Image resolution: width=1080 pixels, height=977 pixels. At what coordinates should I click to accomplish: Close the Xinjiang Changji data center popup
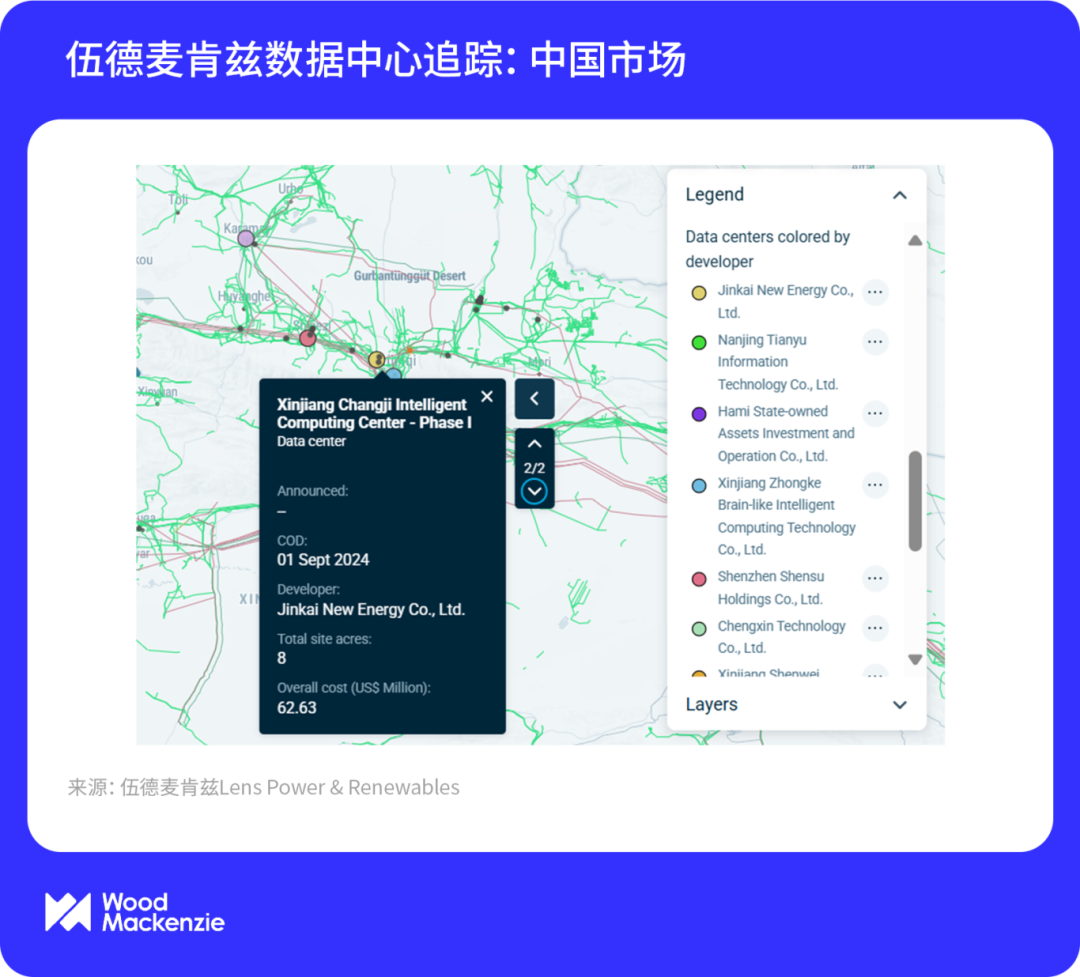487,396
